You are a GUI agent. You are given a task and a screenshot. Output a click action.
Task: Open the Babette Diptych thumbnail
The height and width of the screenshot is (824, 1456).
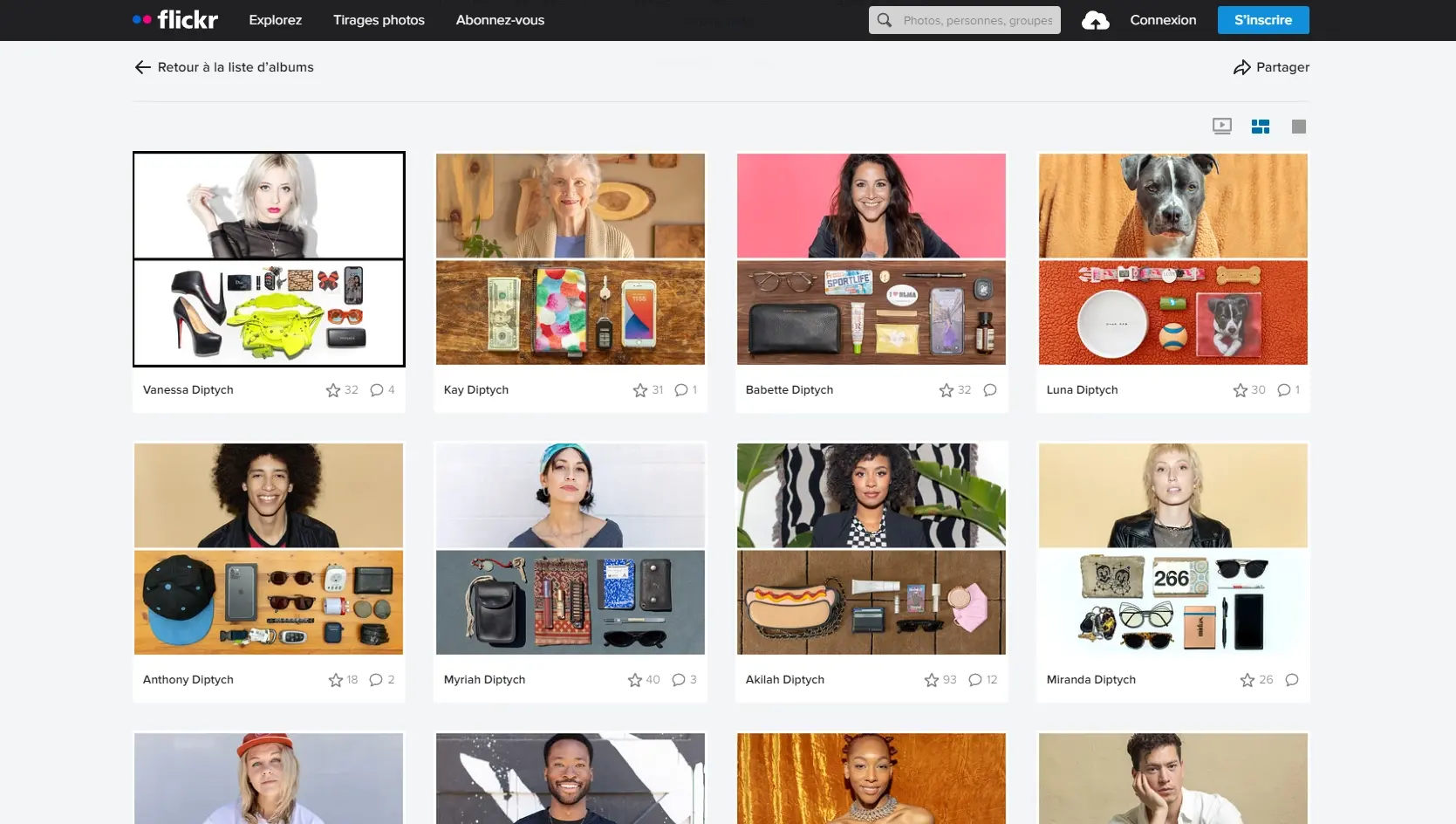pos(872,259)
